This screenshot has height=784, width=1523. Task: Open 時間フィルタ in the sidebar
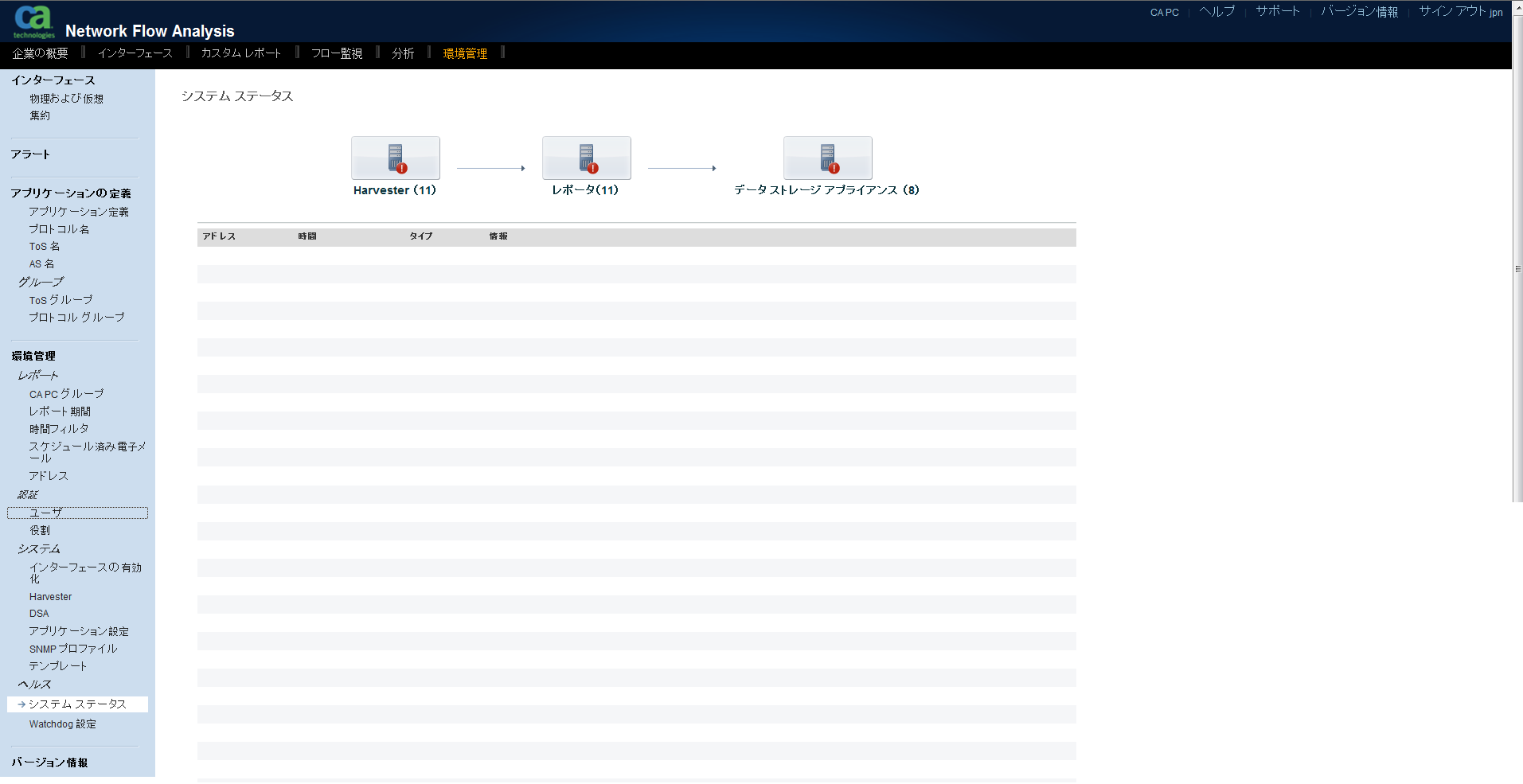(59, 429)
